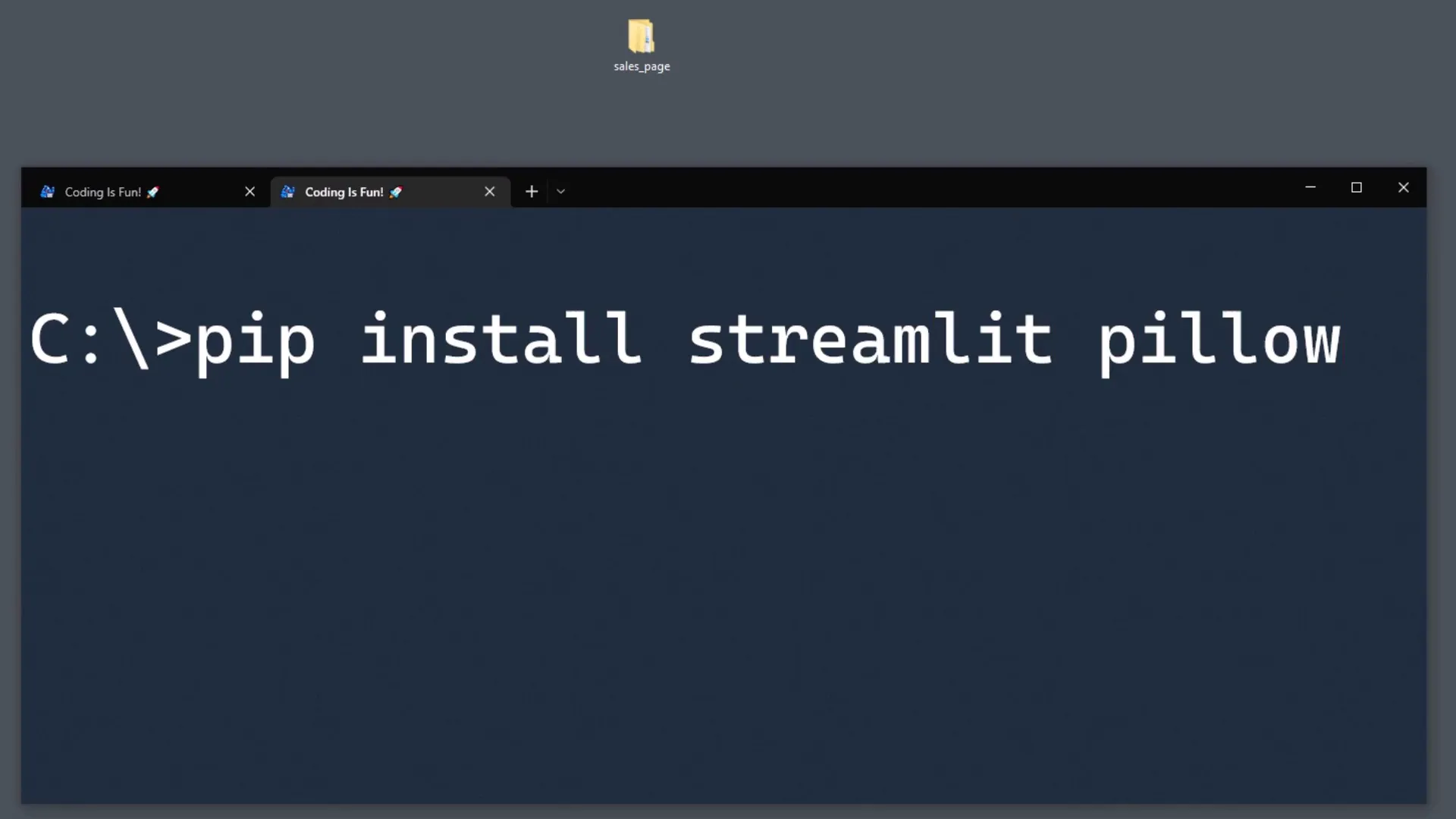Minimize the terminal window
The height and width of the screenshot is (819, 1456).
[x=1311, y=187]
